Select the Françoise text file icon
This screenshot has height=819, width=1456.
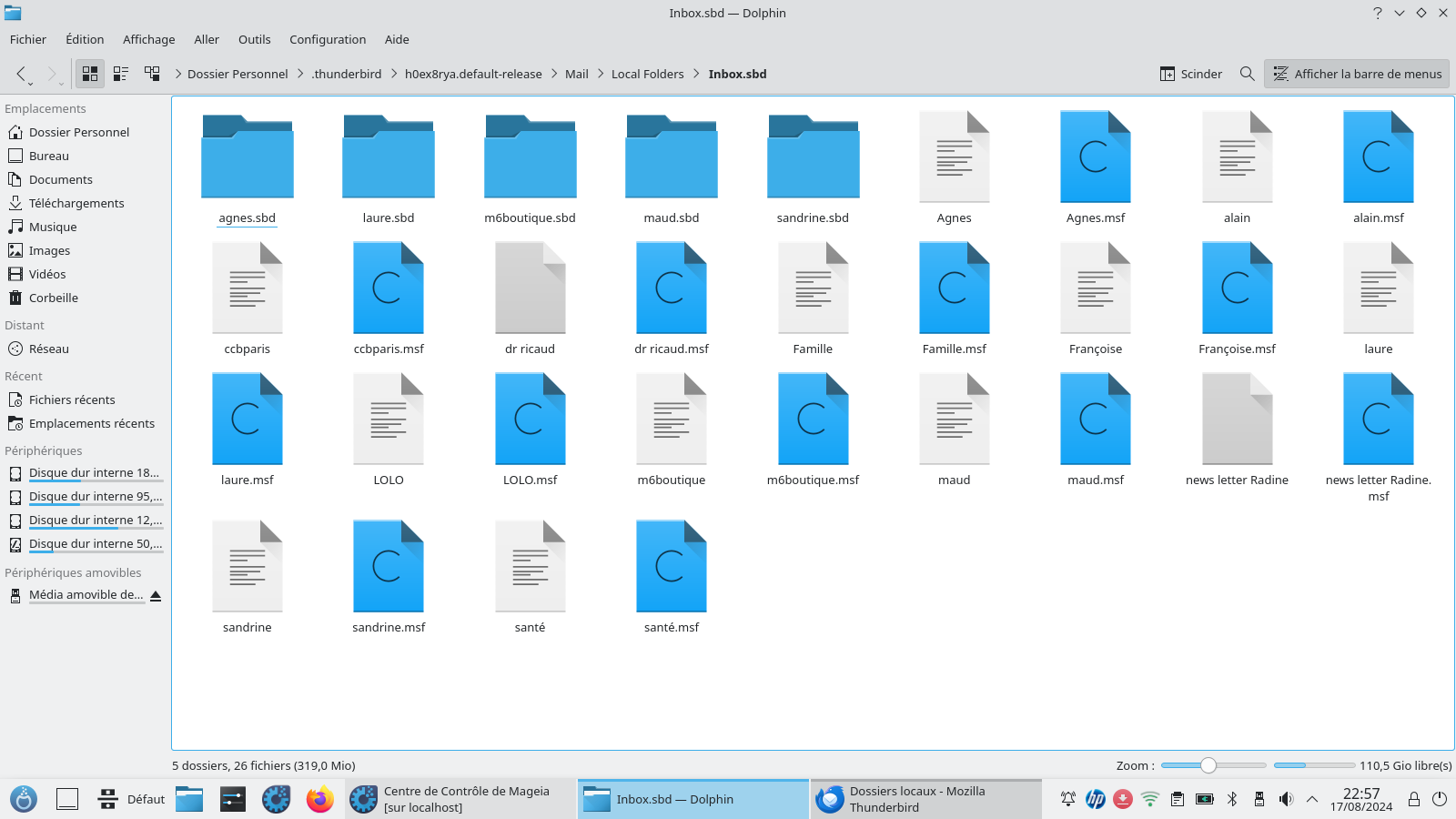tap(1096, 288)
